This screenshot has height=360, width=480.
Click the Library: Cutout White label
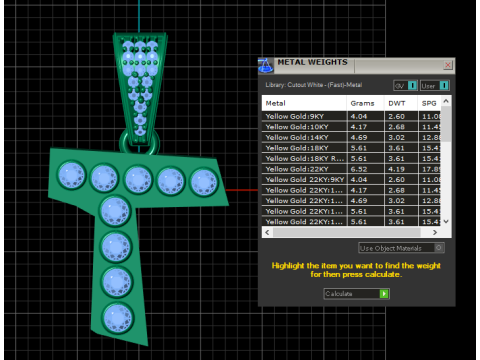click(x=314, y=85)
